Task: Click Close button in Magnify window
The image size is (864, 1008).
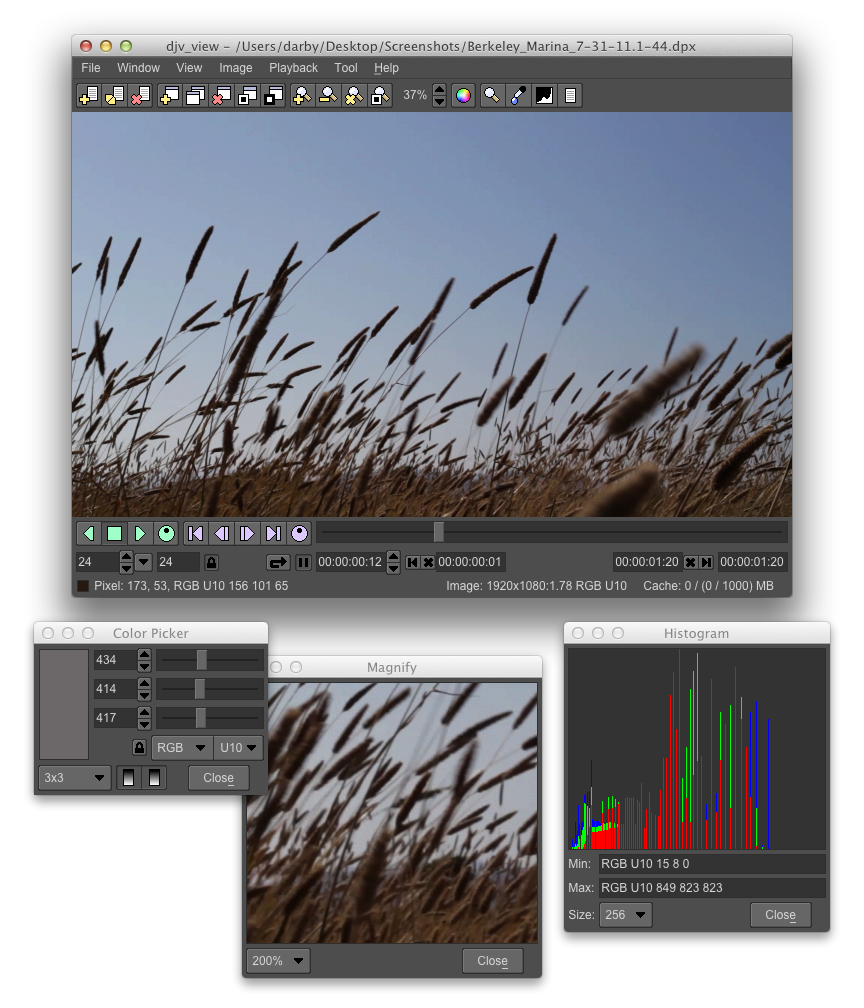Action: click(492, 961)
